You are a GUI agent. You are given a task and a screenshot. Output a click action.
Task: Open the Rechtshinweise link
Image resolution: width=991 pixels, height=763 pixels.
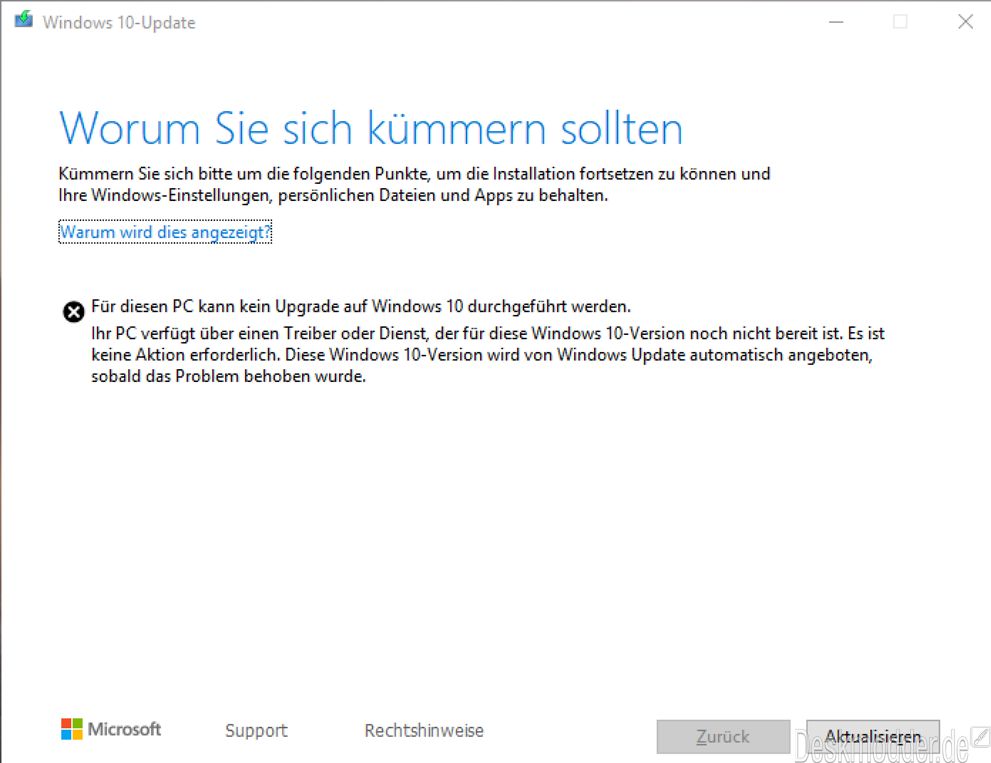click(x=424, y=731)
